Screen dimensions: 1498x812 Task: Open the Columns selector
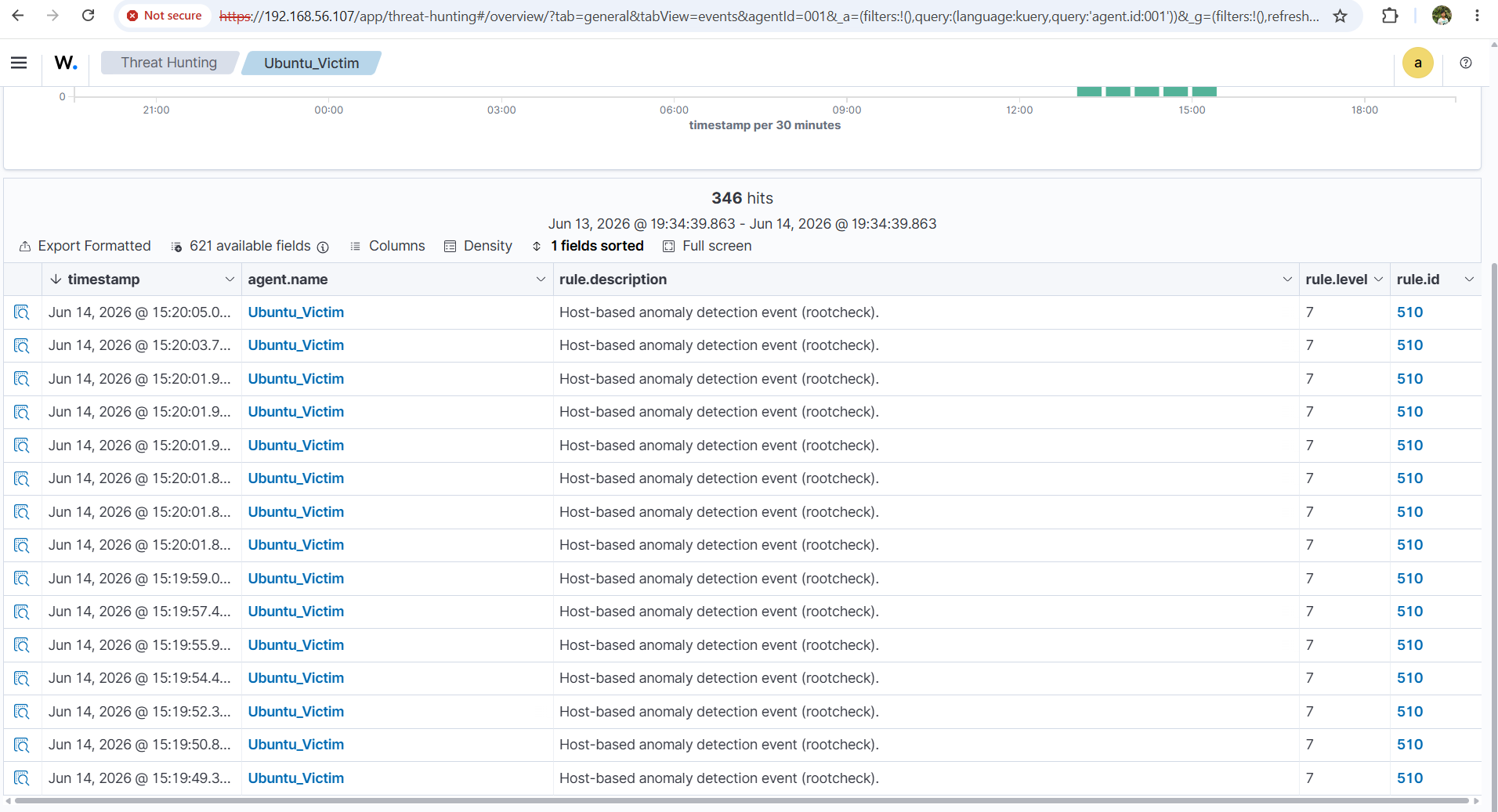(387, 246)
